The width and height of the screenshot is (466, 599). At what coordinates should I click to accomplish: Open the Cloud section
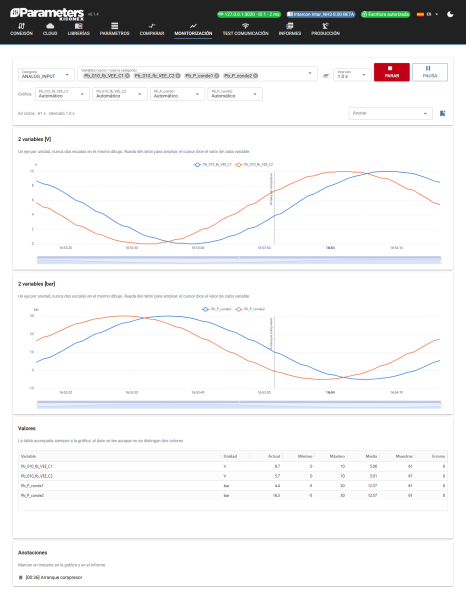click(x=50, y=29)
